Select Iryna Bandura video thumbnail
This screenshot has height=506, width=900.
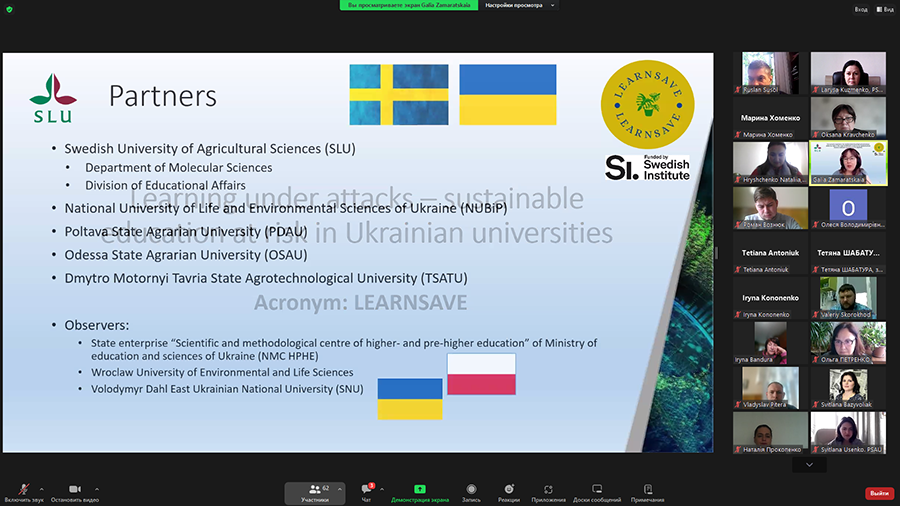(770, 342)
